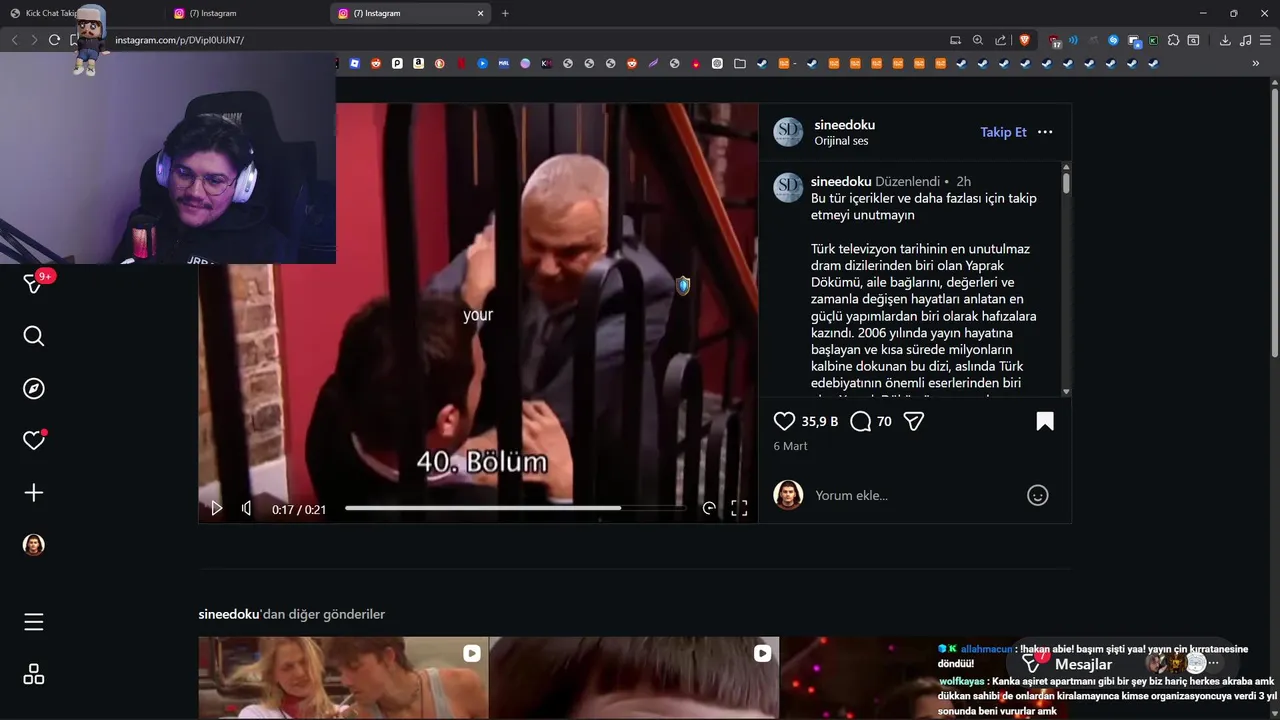This screenshot has width=1280, height=720.
Task: Open the emoji picker for comments
Action: coord(1038,495)
